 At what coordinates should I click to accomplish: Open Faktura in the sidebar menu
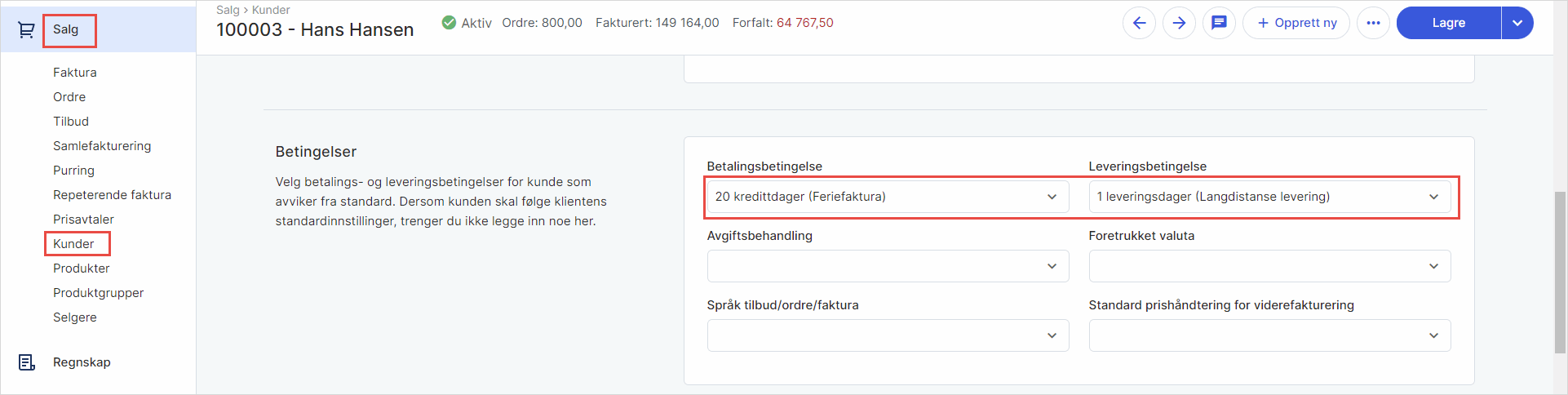click(75, 73)
